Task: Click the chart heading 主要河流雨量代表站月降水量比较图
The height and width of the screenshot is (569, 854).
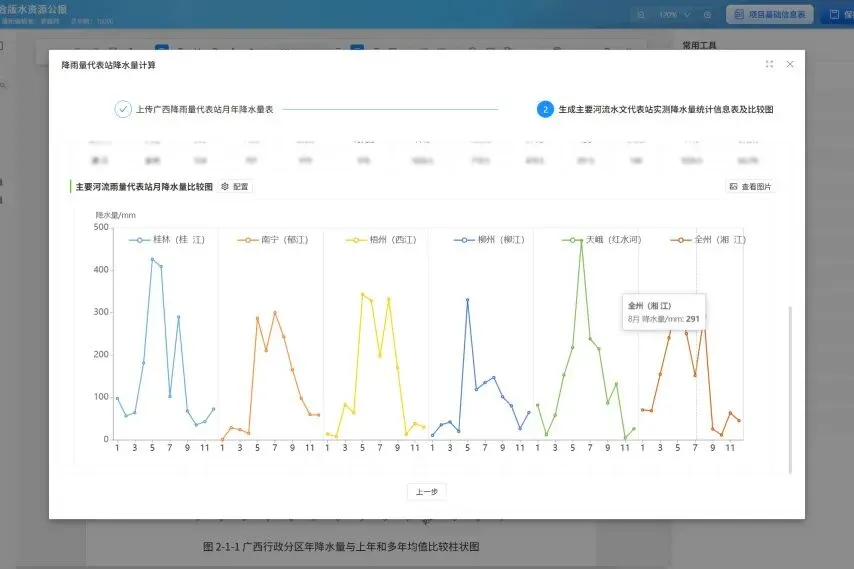Action: [144, 187]
